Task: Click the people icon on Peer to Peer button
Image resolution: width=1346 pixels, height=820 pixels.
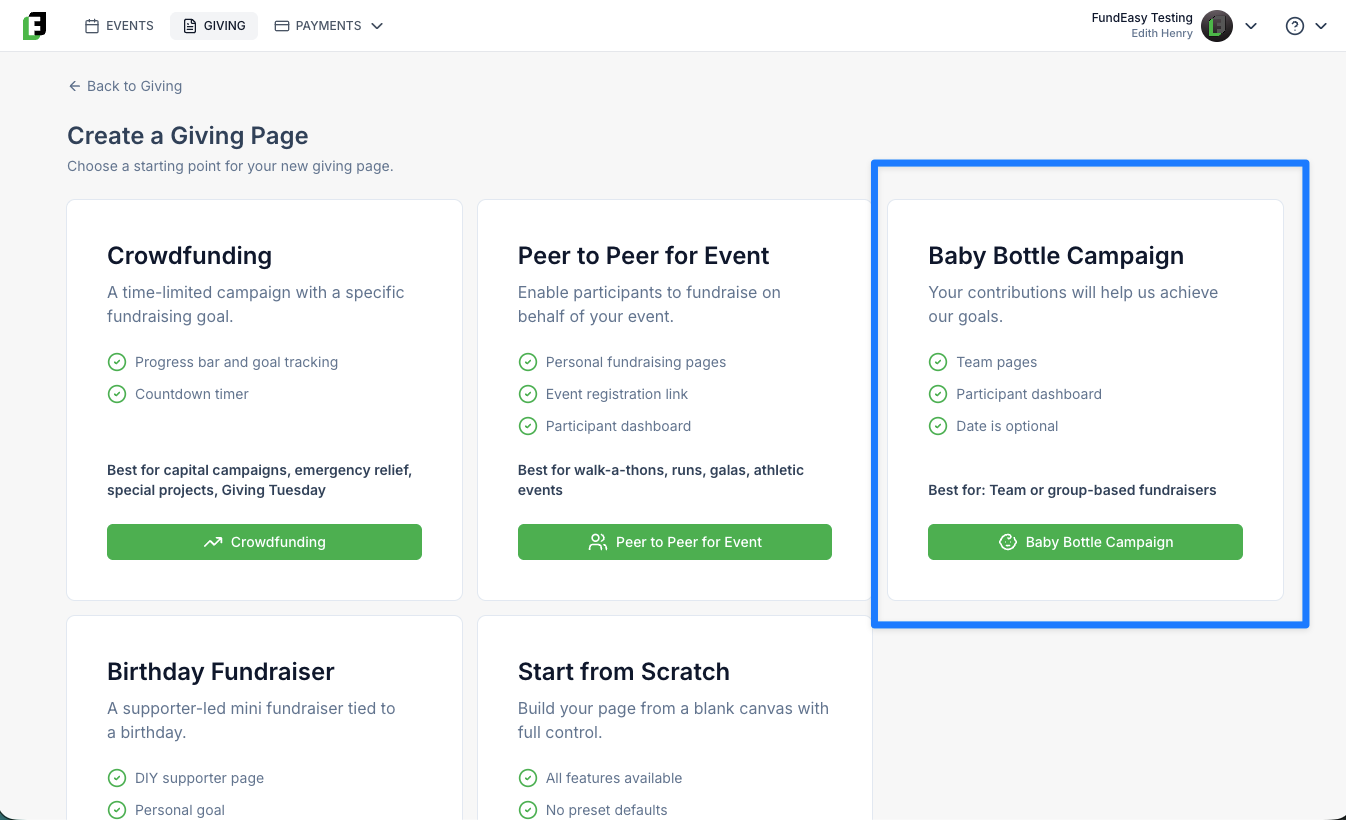Action: pos(598,542)
